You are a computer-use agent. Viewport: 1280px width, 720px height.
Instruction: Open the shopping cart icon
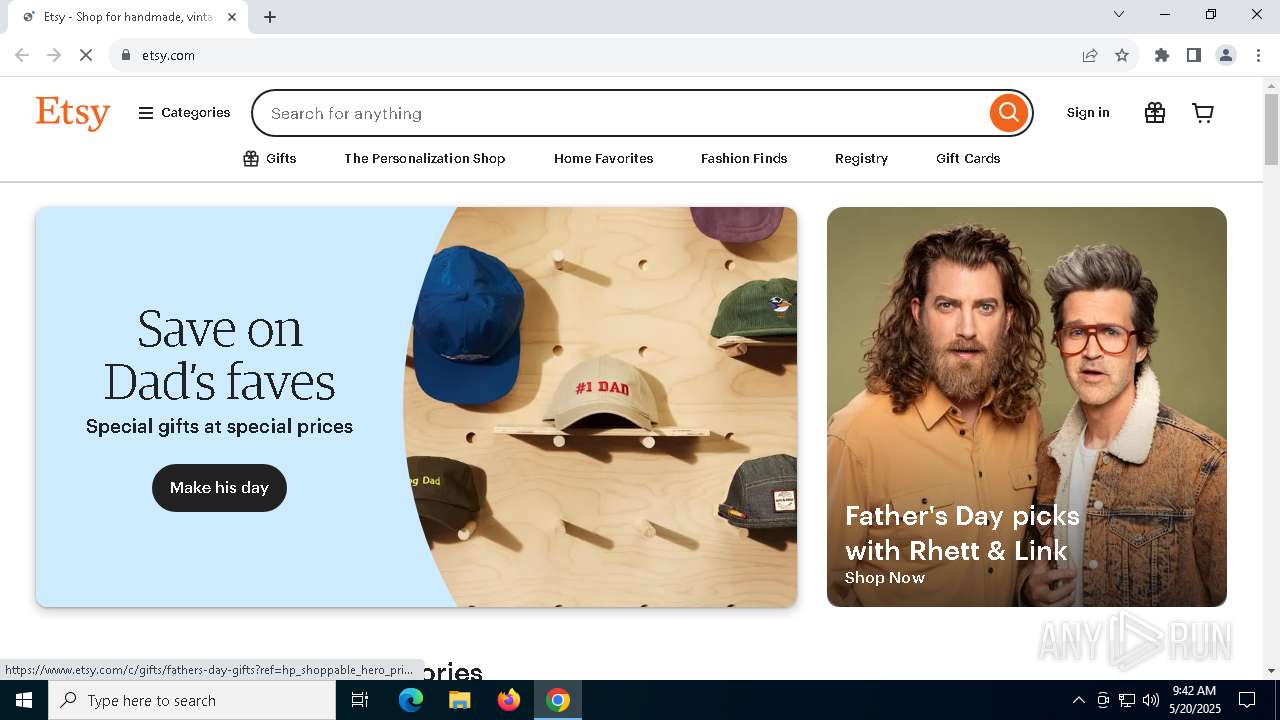coord(1203,113)
